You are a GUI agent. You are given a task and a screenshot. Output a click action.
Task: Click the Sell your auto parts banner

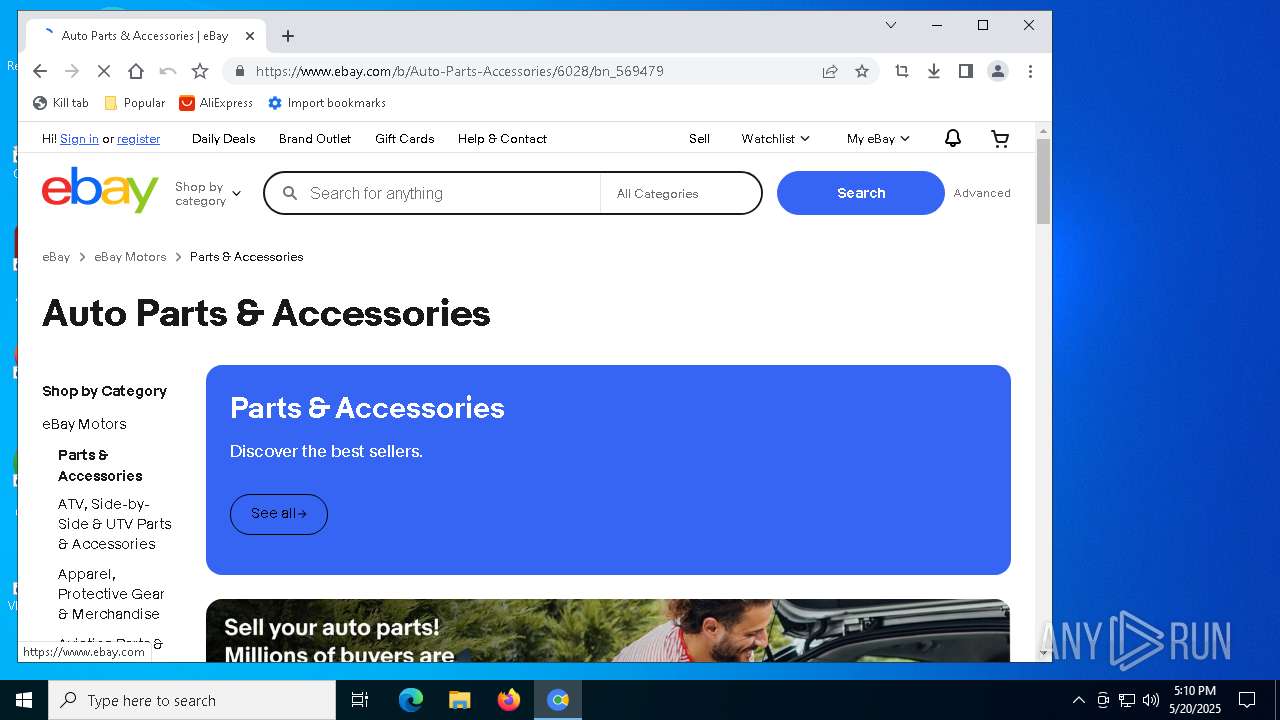[x=608, y=630]
